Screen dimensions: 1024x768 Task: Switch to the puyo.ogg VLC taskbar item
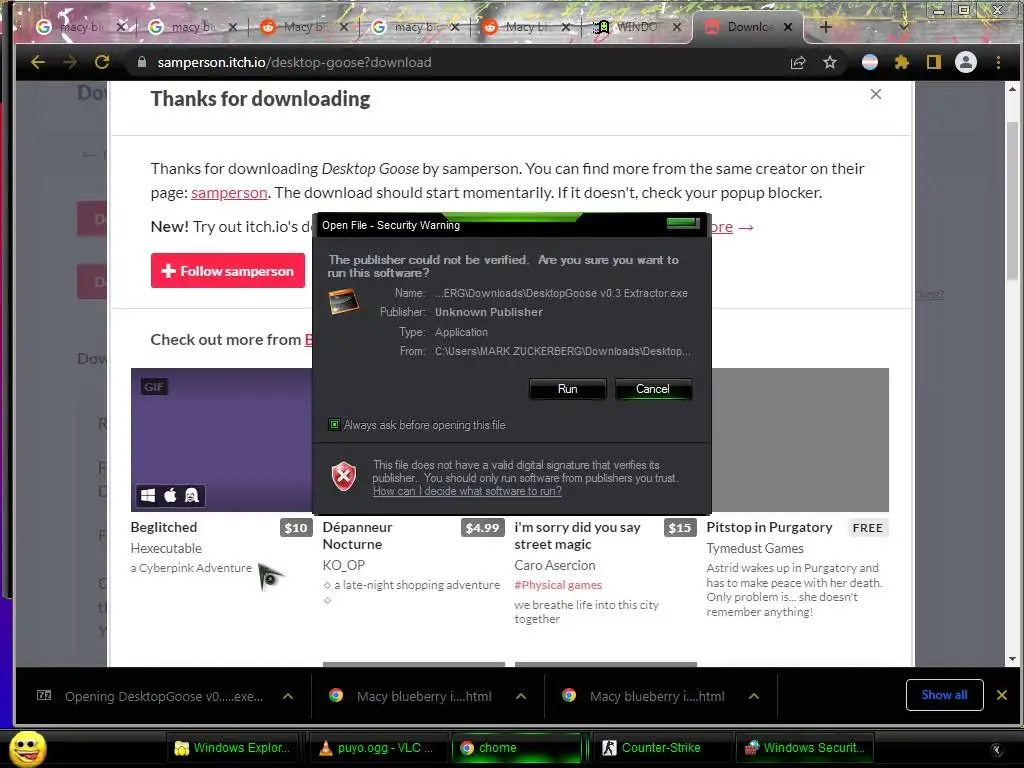377,748
